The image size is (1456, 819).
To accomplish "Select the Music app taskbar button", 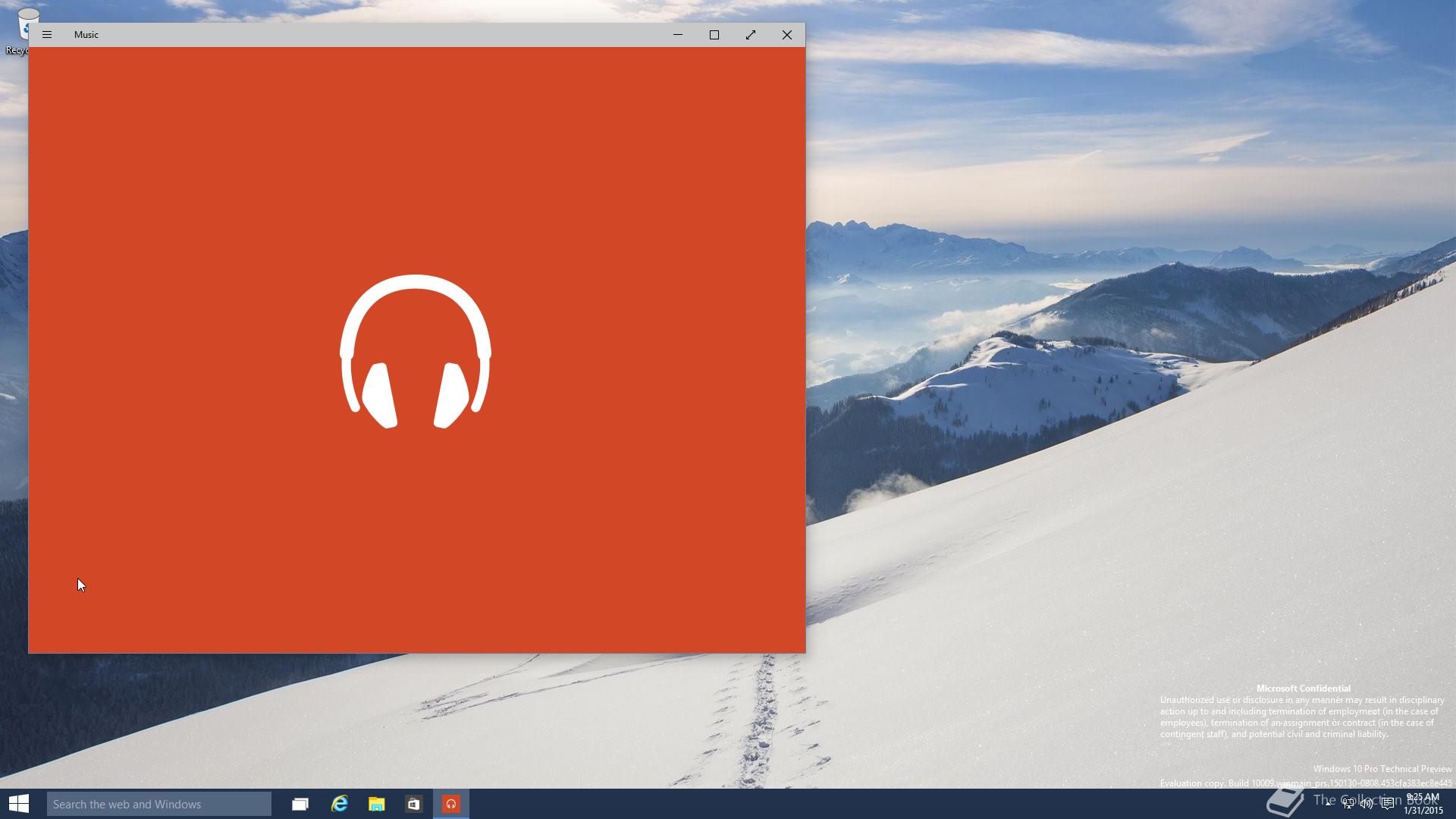I will point(451,804).
